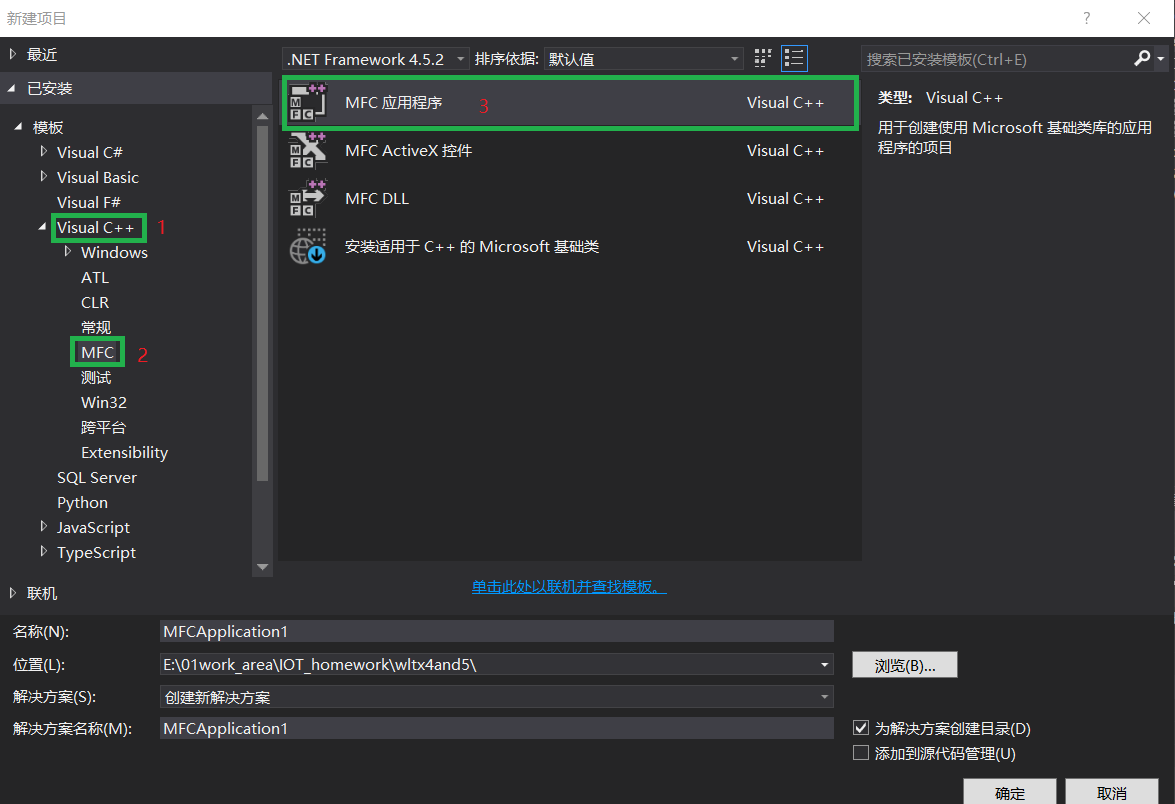Open the .NET Framework 4.5.2 dropdown

[375, 59]
